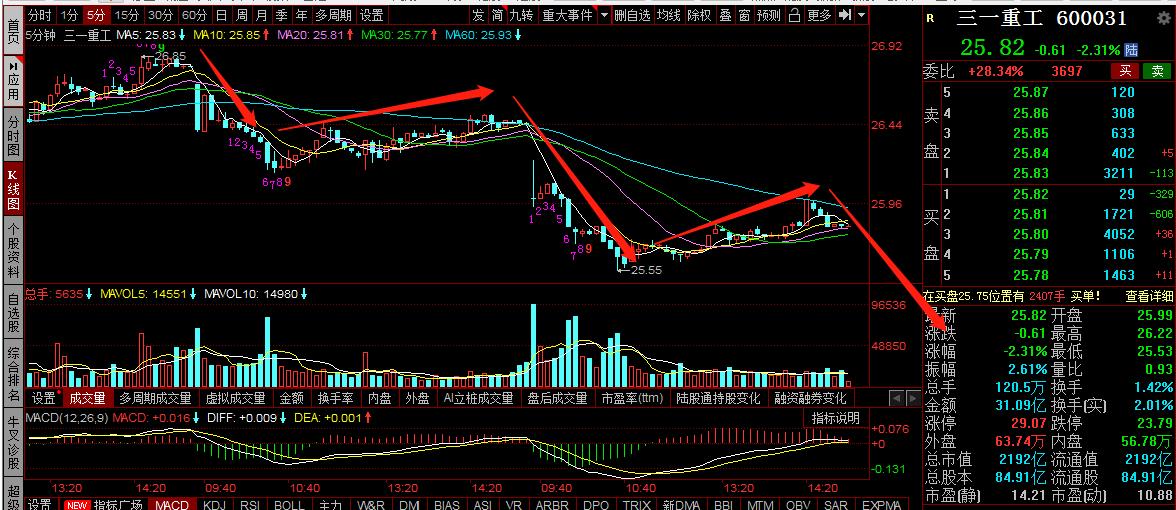1176x510 pixels.
Task: Open the 个股资料 sidebar panel
Action: [x=13, y=248]
